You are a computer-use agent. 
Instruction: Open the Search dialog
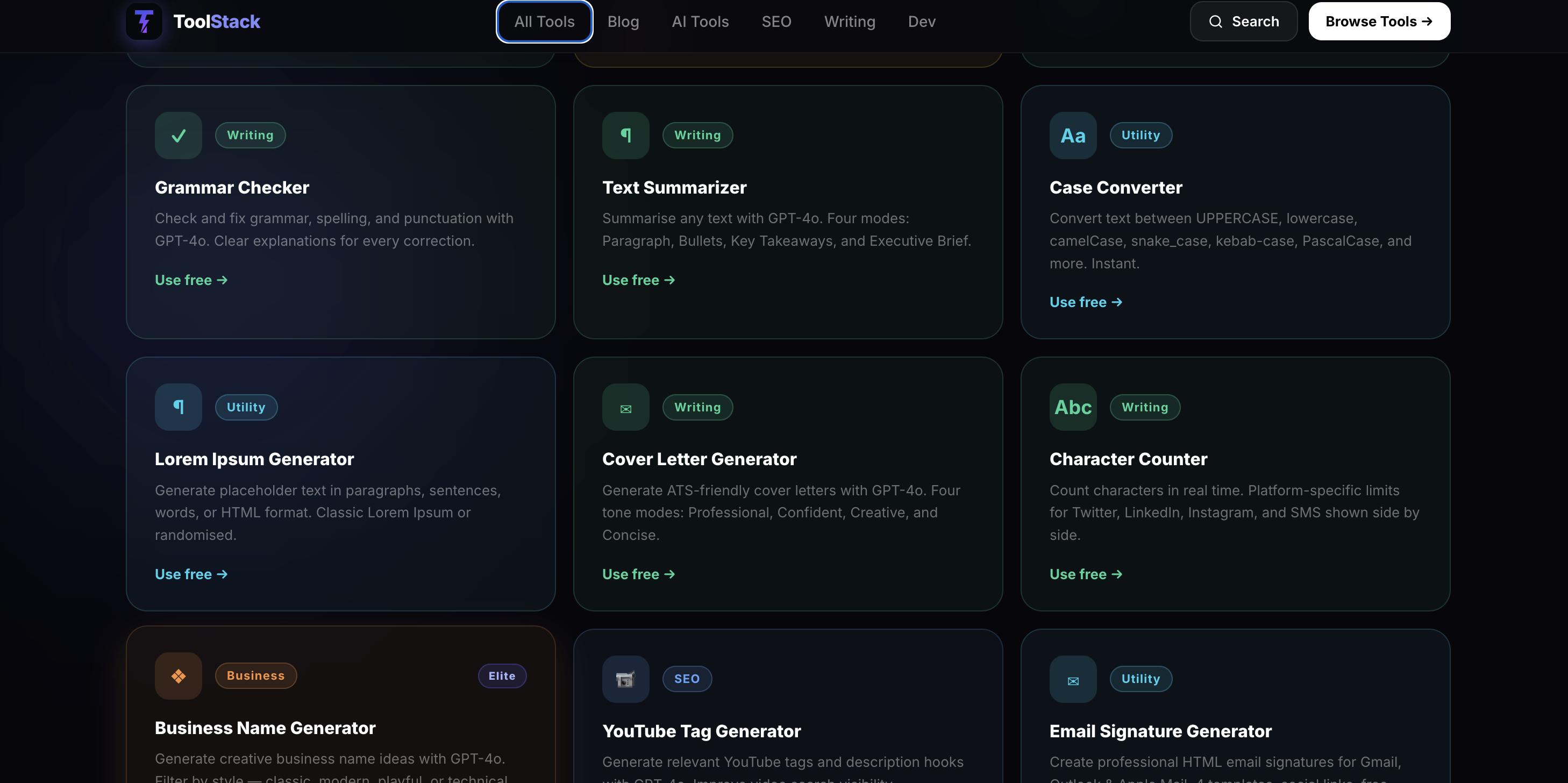click(x=1243, y=20)
